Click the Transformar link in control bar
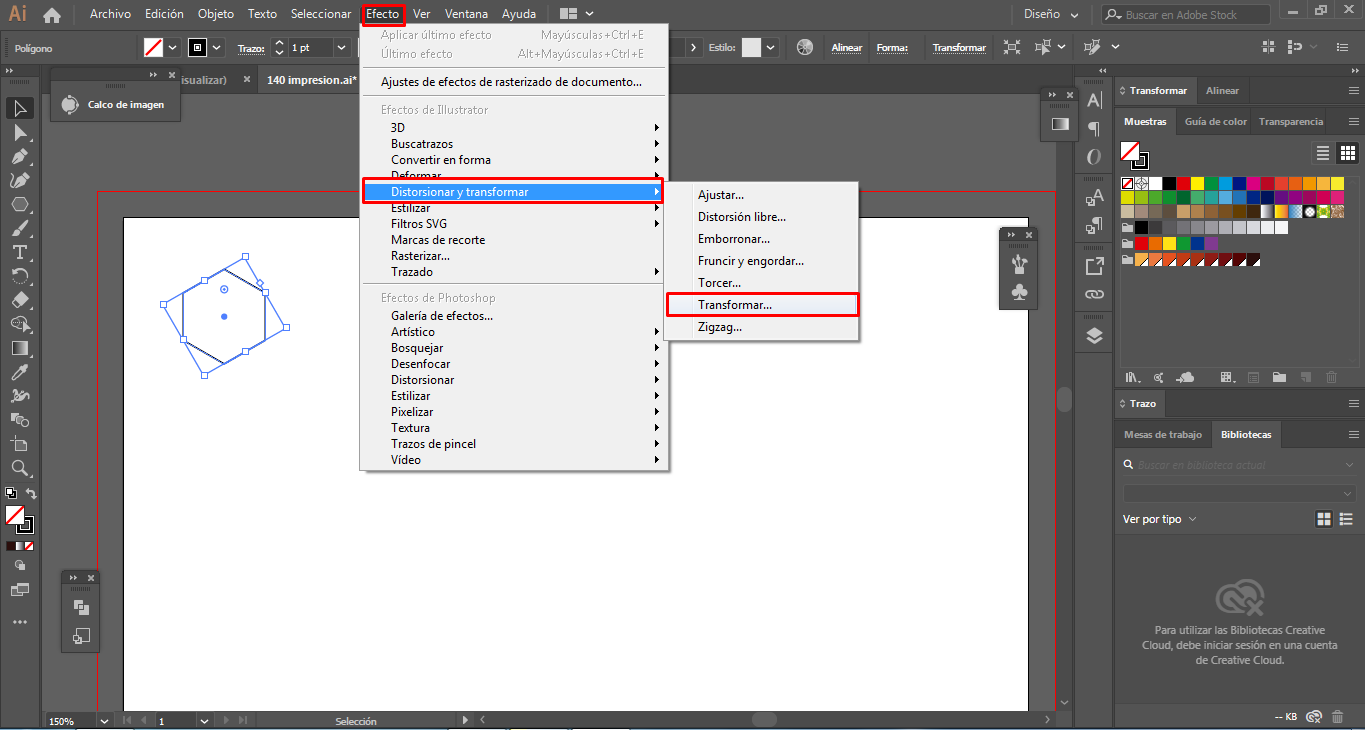 point(959,48)
